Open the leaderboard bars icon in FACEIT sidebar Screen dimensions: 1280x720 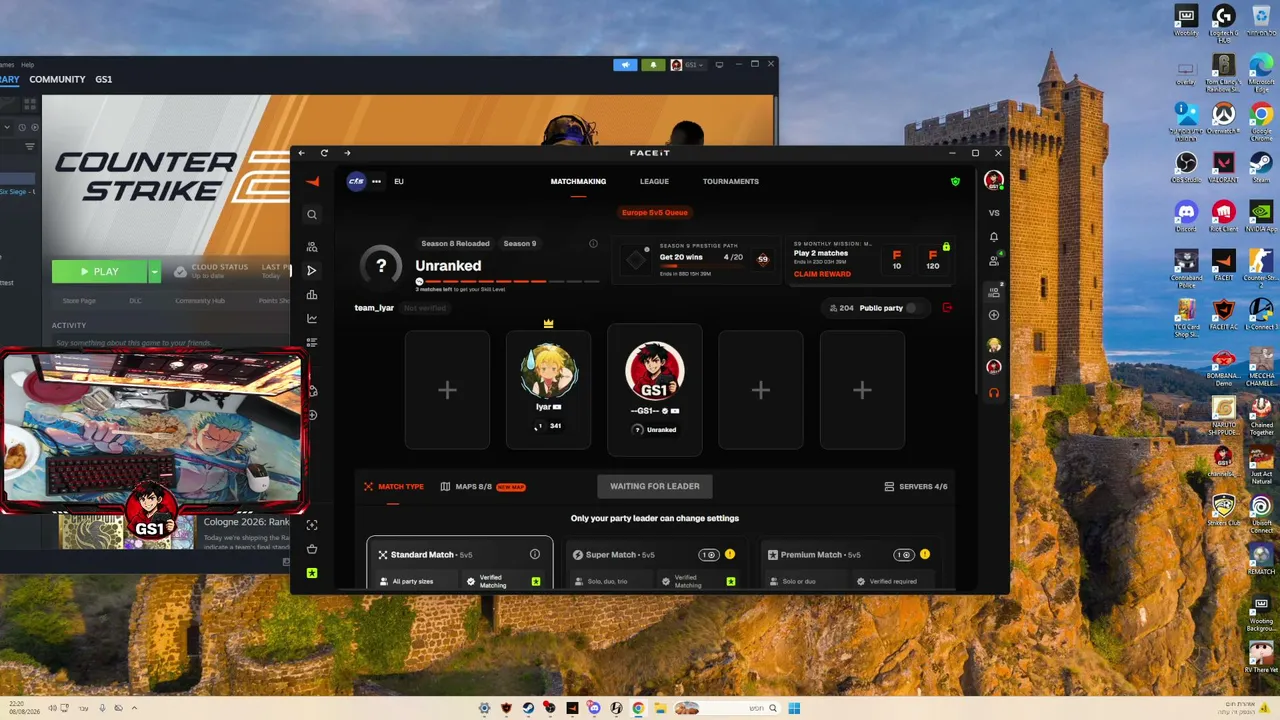tap(312, 295)
